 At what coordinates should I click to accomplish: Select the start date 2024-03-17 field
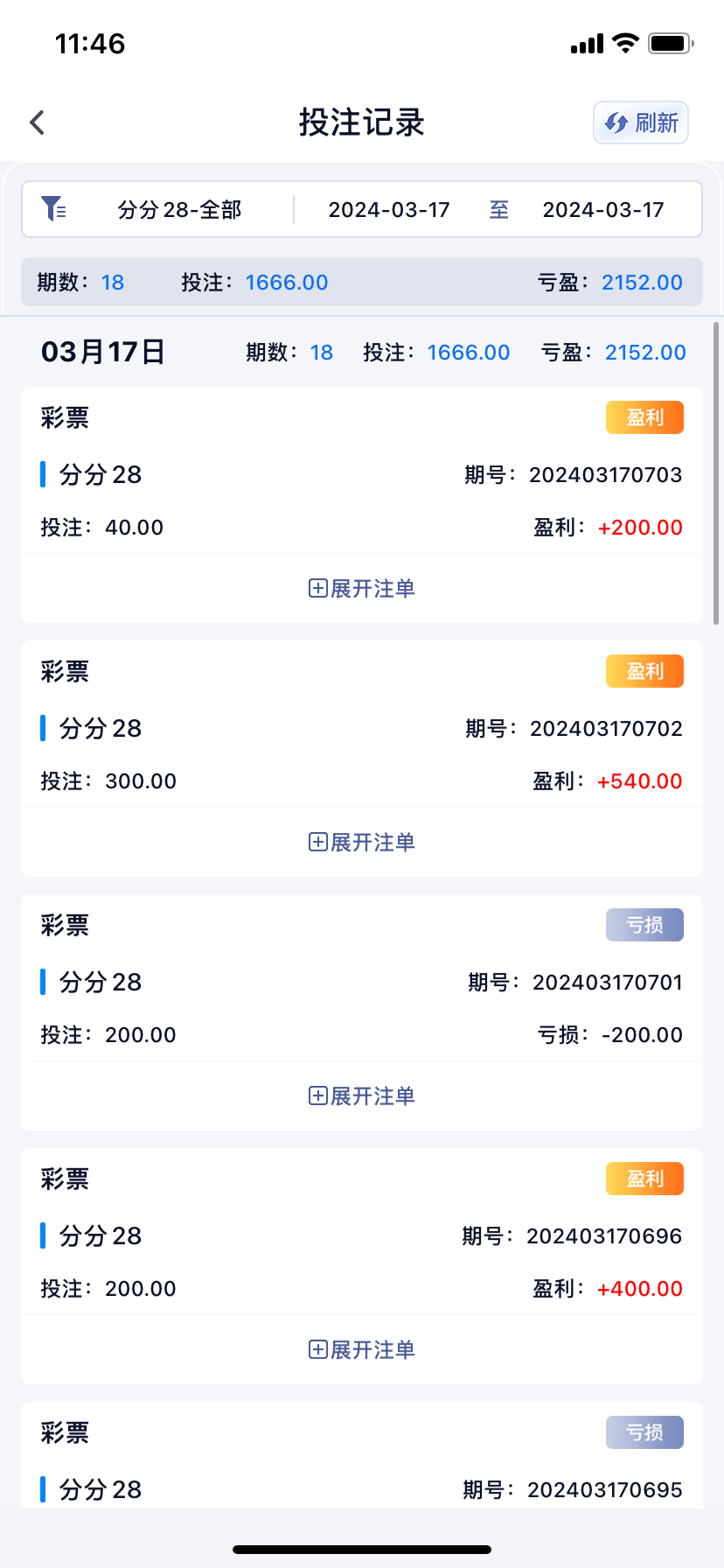click(389, 210)
